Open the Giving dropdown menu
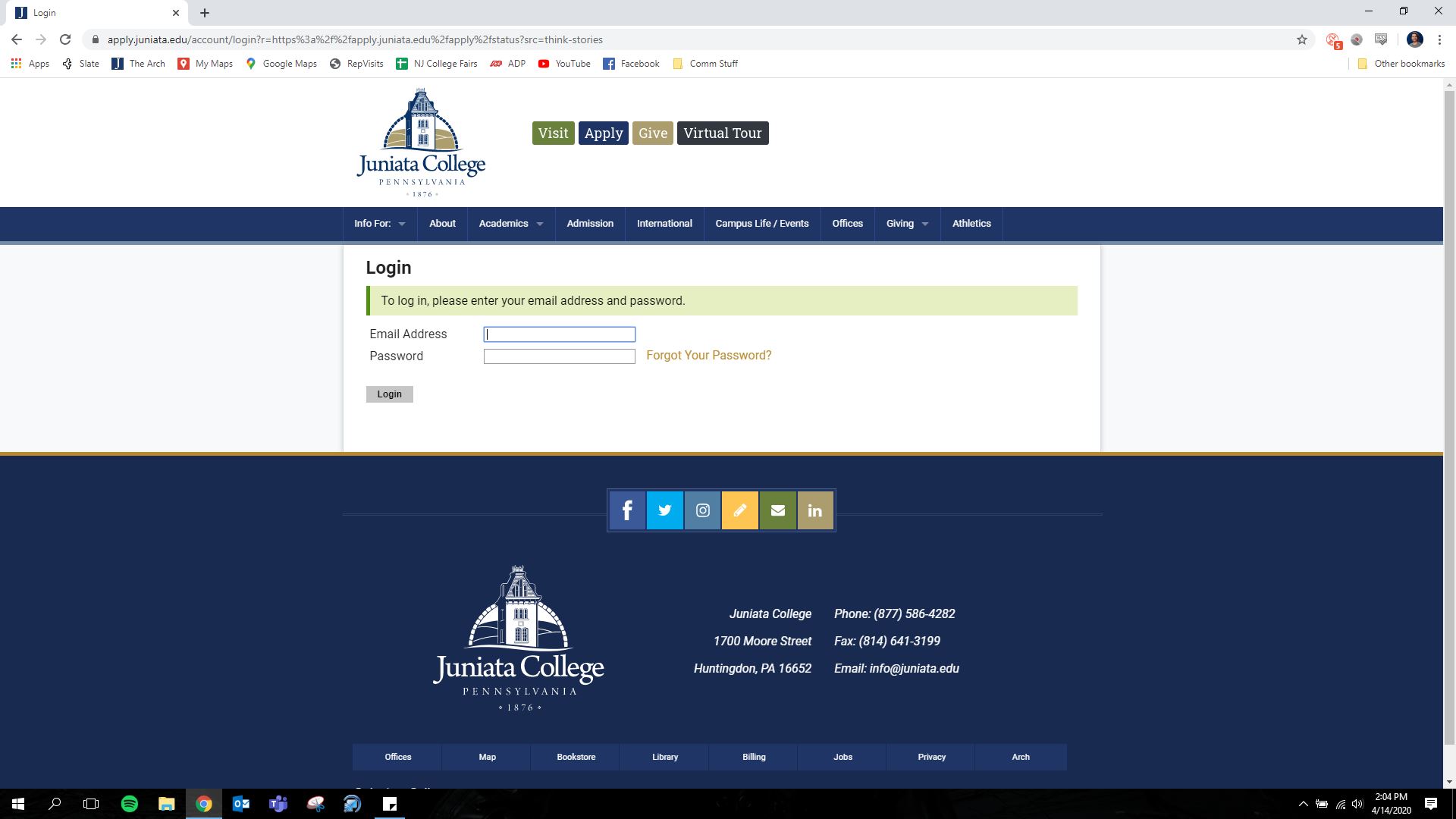The height and width of the screenshot is (819, 1456). click(905, 224)
